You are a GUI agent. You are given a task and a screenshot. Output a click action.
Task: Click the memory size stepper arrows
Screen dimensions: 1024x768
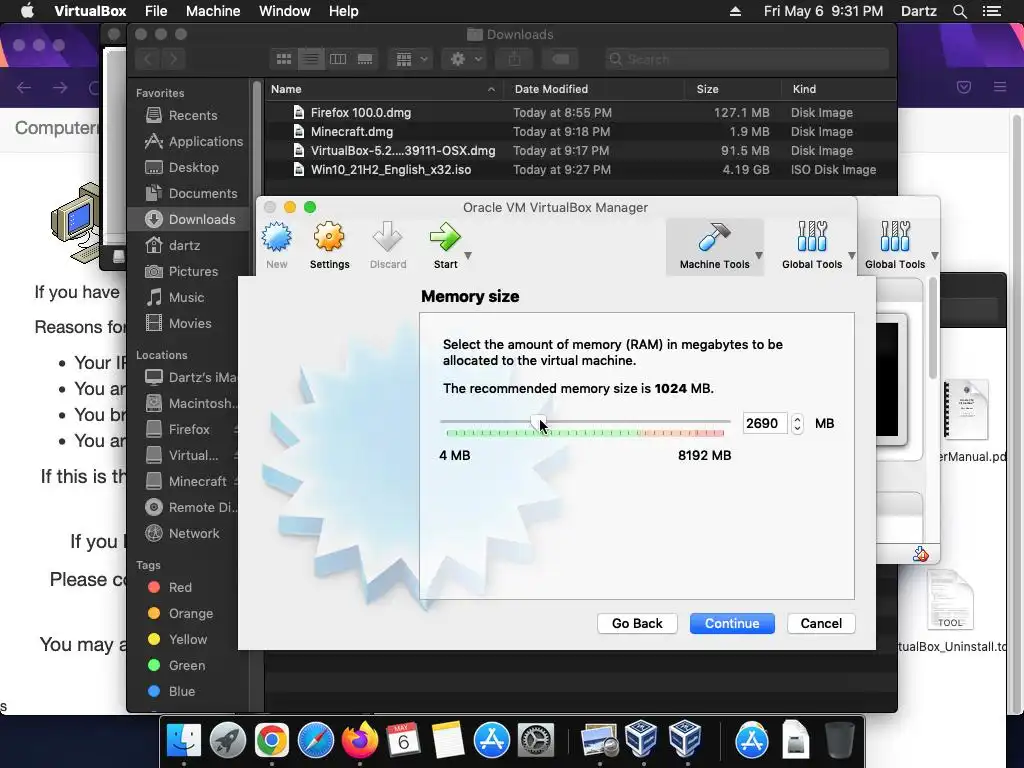point(797,423)
